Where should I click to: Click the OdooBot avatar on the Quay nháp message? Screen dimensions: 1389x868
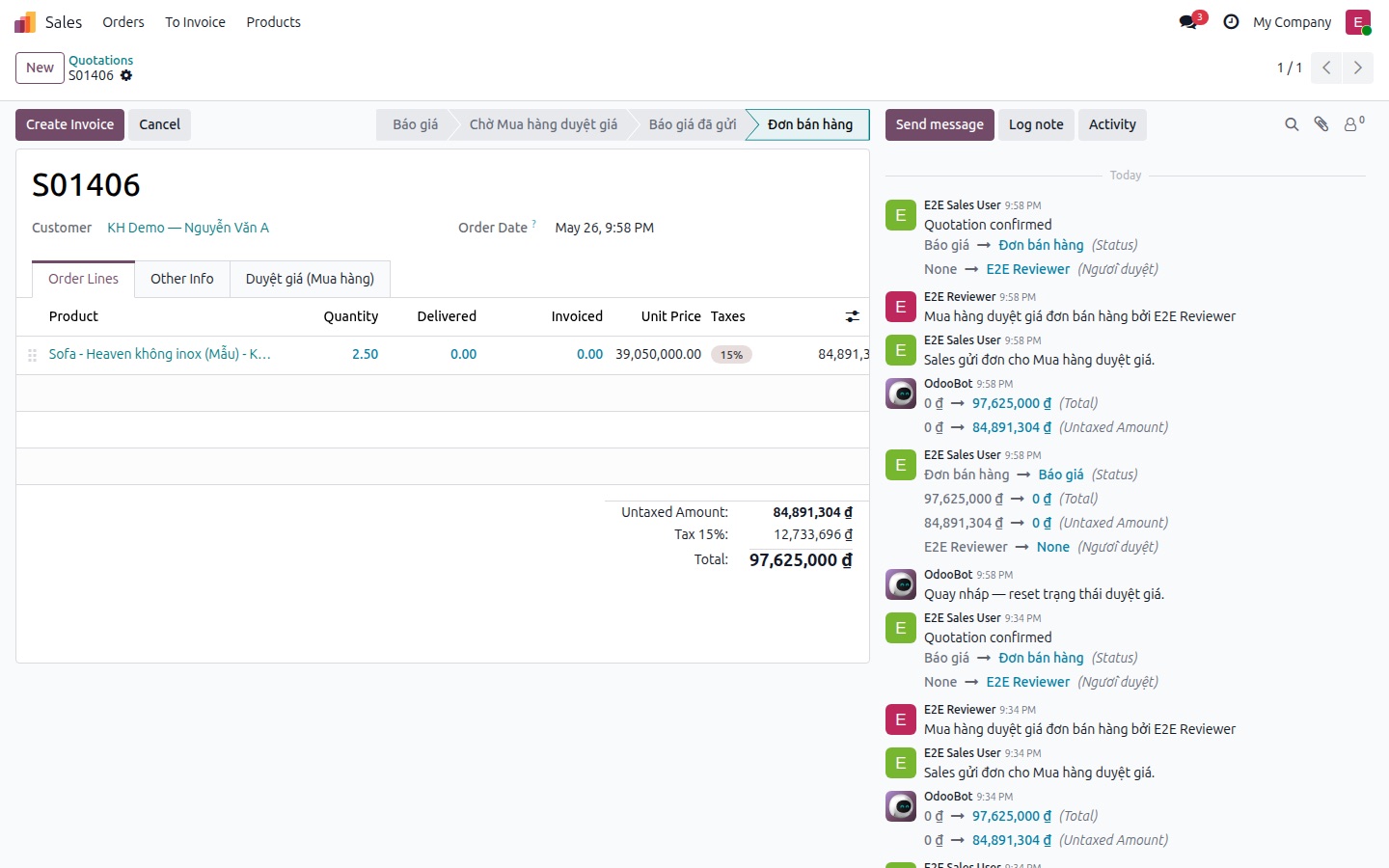pos(901,584)
